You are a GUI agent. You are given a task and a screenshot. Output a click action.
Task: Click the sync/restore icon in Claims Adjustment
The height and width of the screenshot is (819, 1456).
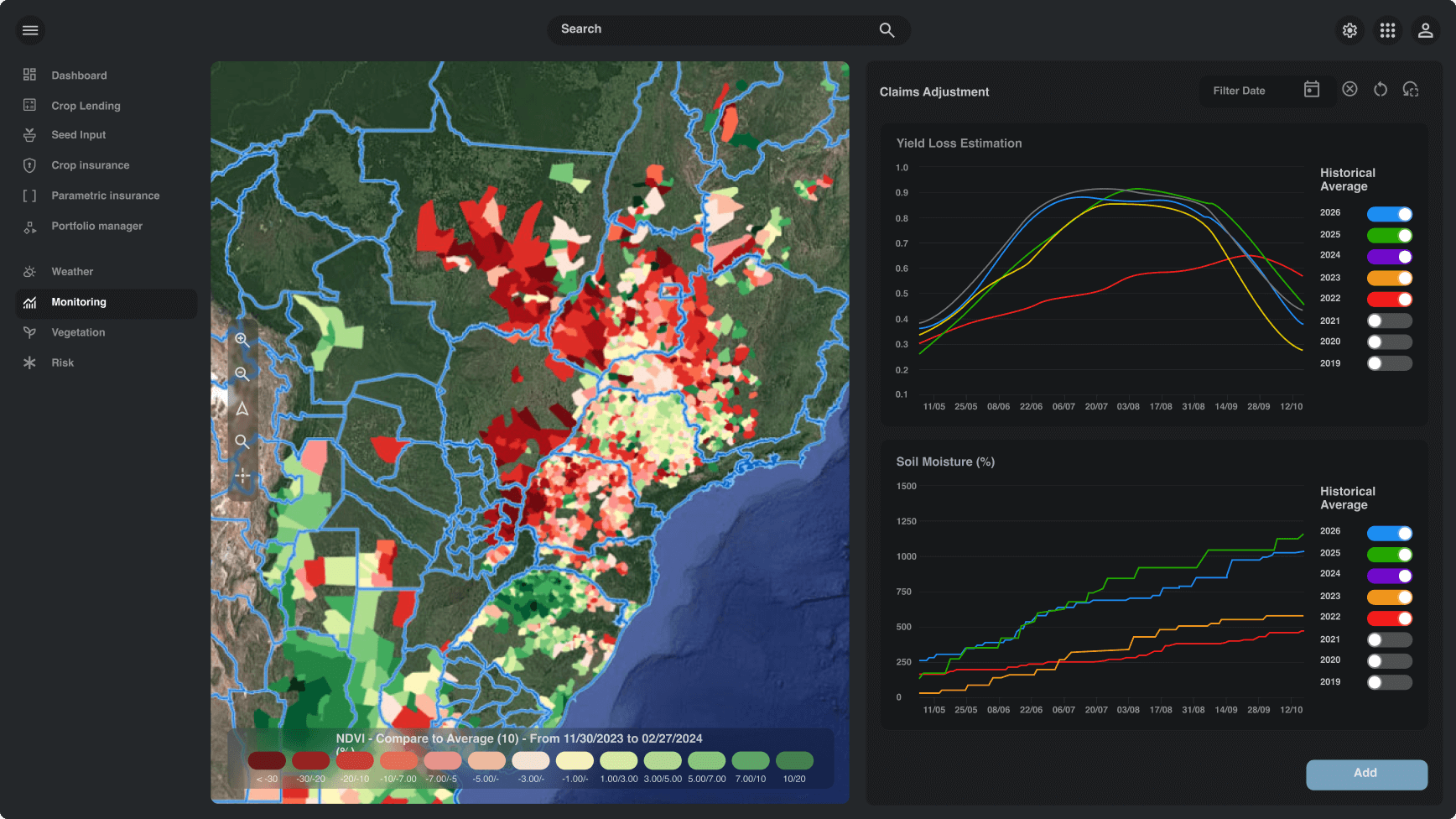[1412, 89]
